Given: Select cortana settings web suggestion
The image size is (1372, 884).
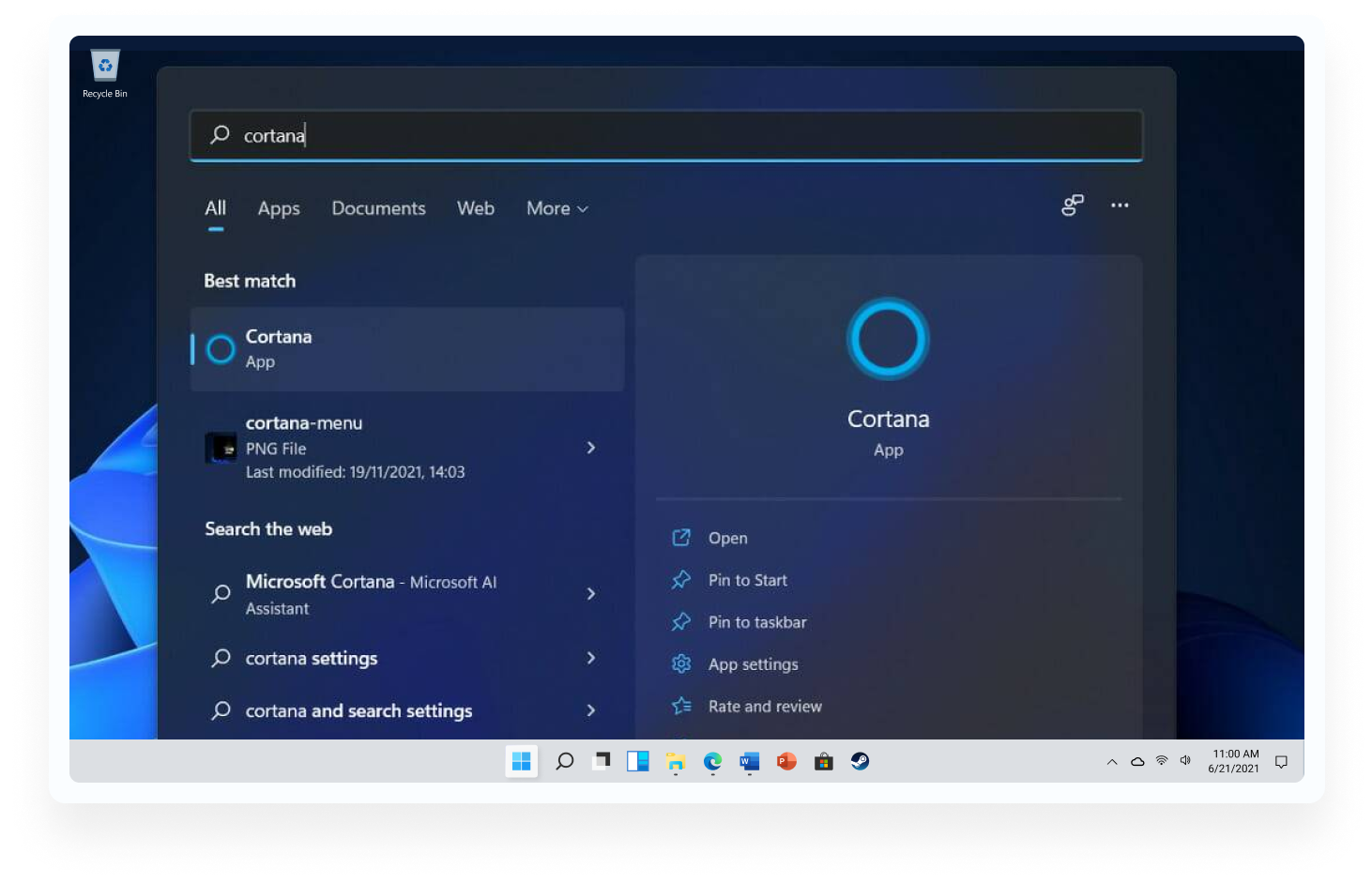Looking at the screenshot, I should point(407,658).
